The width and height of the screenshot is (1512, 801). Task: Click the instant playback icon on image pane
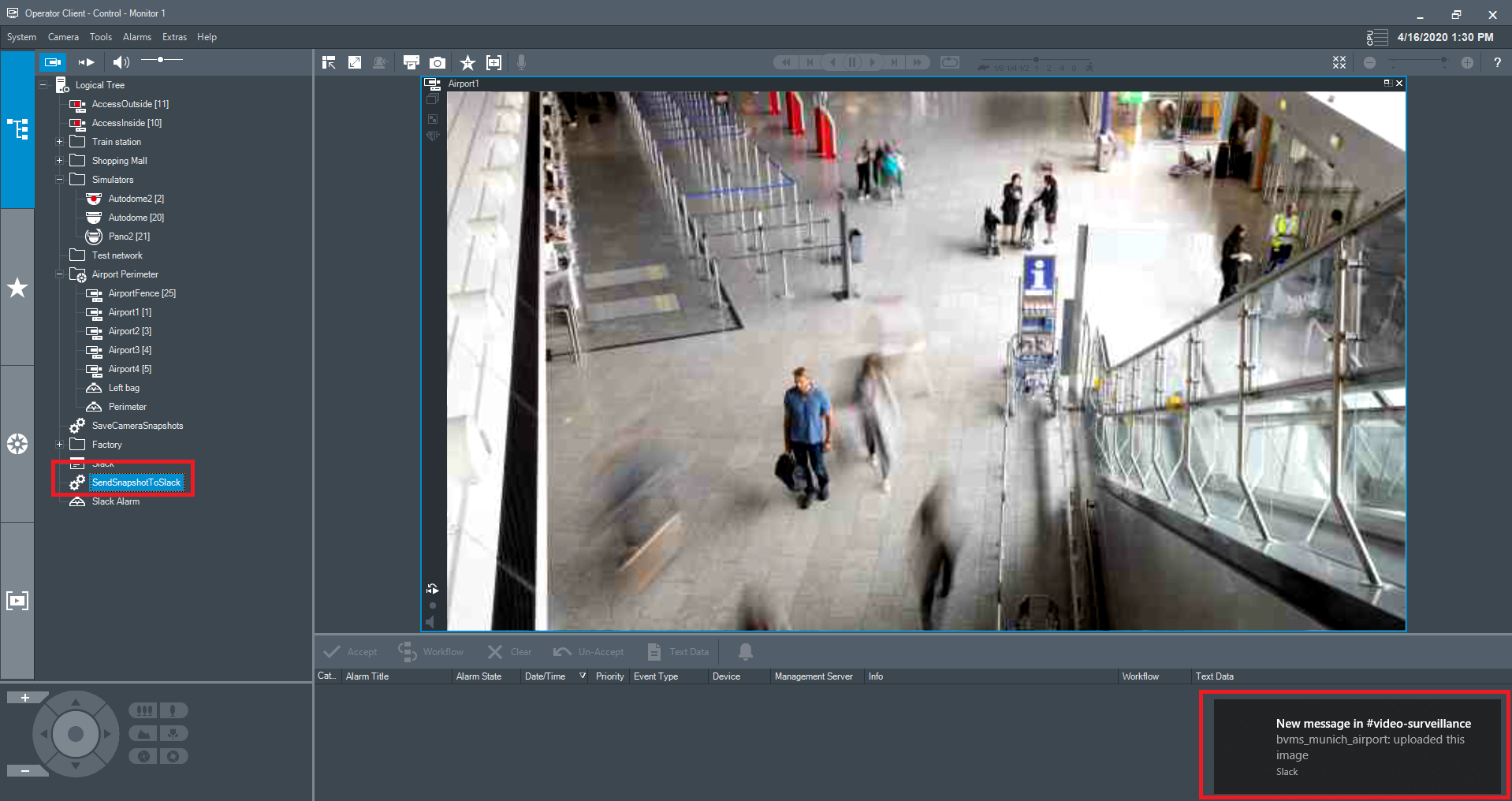click(432, 589)
